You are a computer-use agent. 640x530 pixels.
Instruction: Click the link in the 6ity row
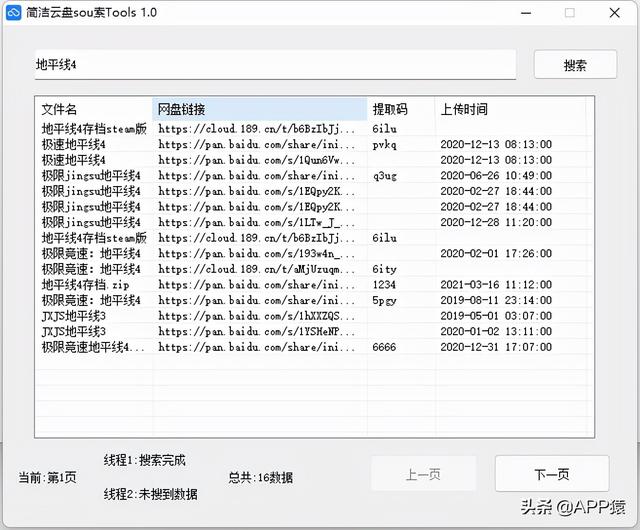[255, 269]
